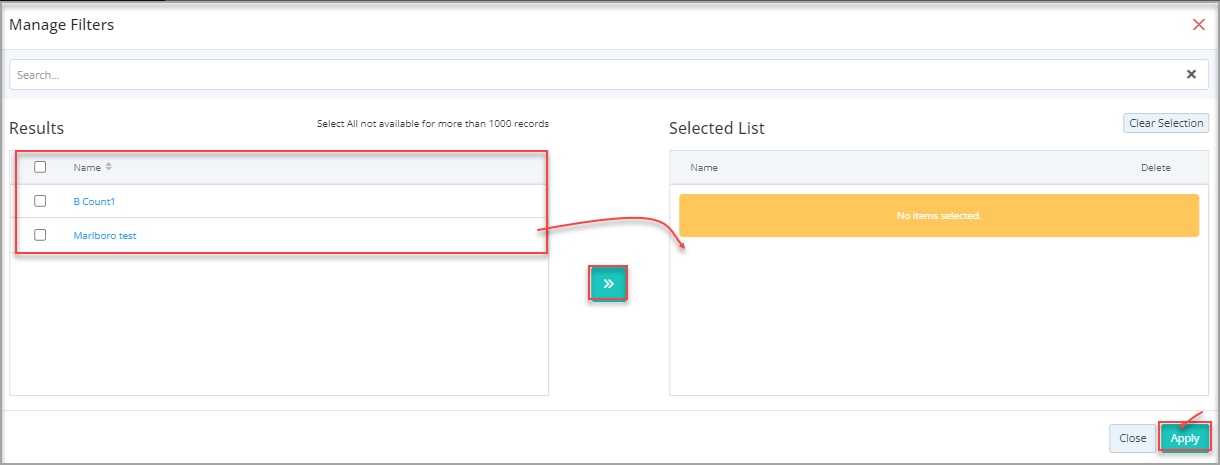Click the Name column header in Results

tap(87, 168)
